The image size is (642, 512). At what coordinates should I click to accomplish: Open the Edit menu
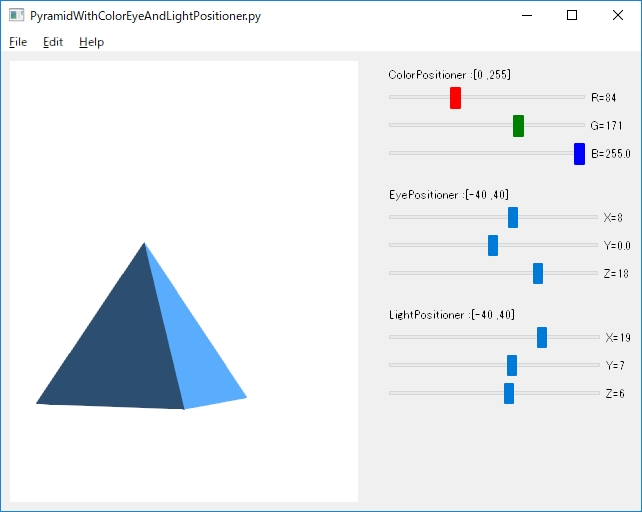tap(53, 42)
